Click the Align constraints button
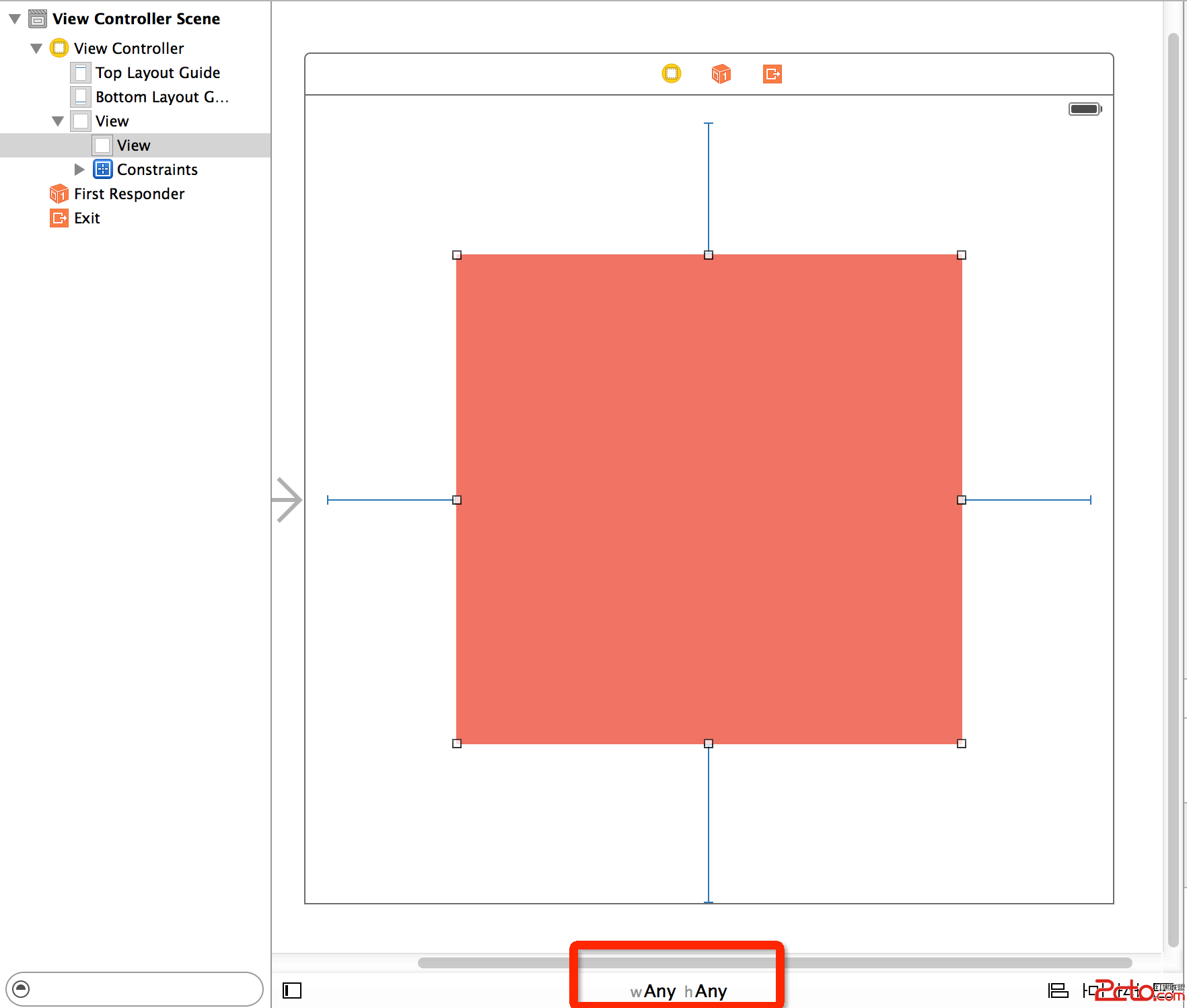The width and height of the screenshot is (1187, 1008). coord(1058,991)
